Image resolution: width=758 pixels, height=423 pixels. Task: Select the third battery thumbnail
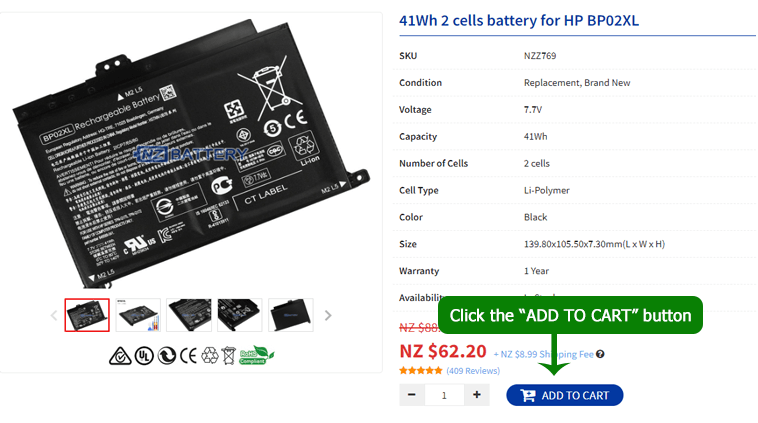click(189, 315)
